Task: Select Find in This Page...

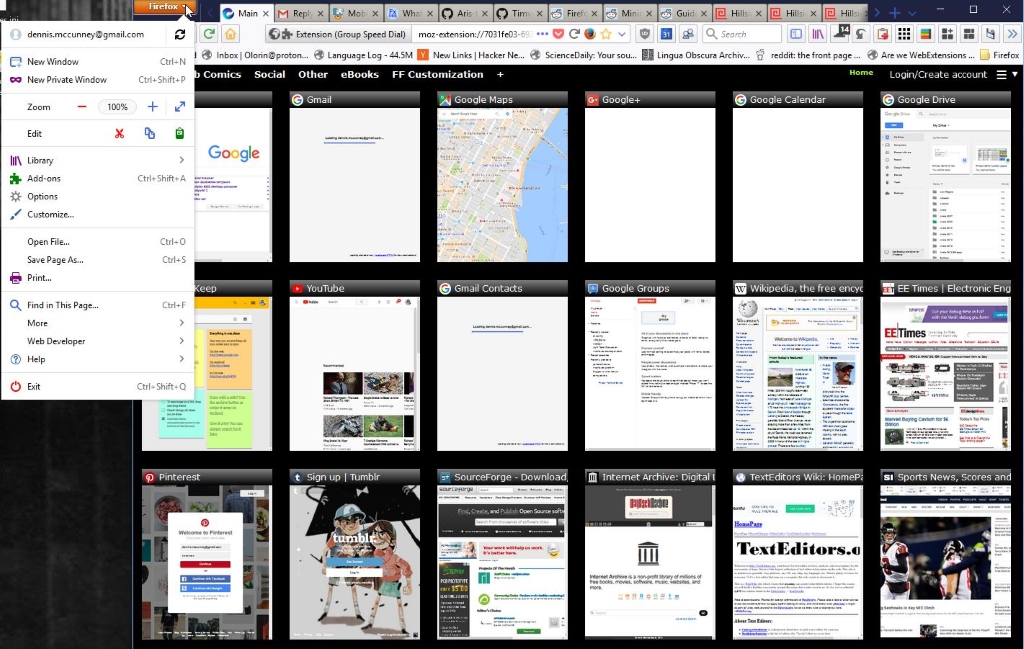Action: tap(98, 305)
